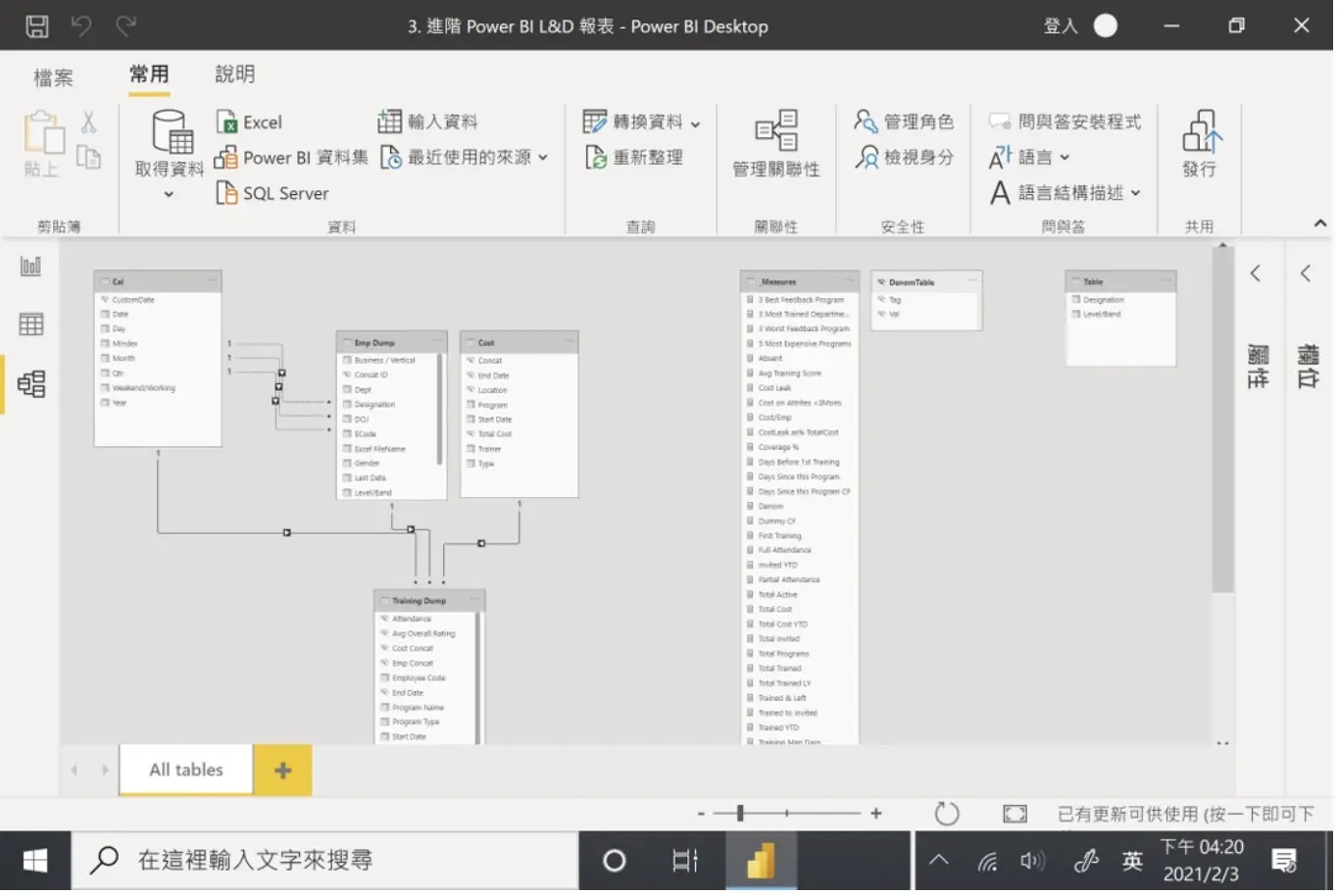
Task: Select Model view sidebar icon
Action: click(x=31, y=384)
